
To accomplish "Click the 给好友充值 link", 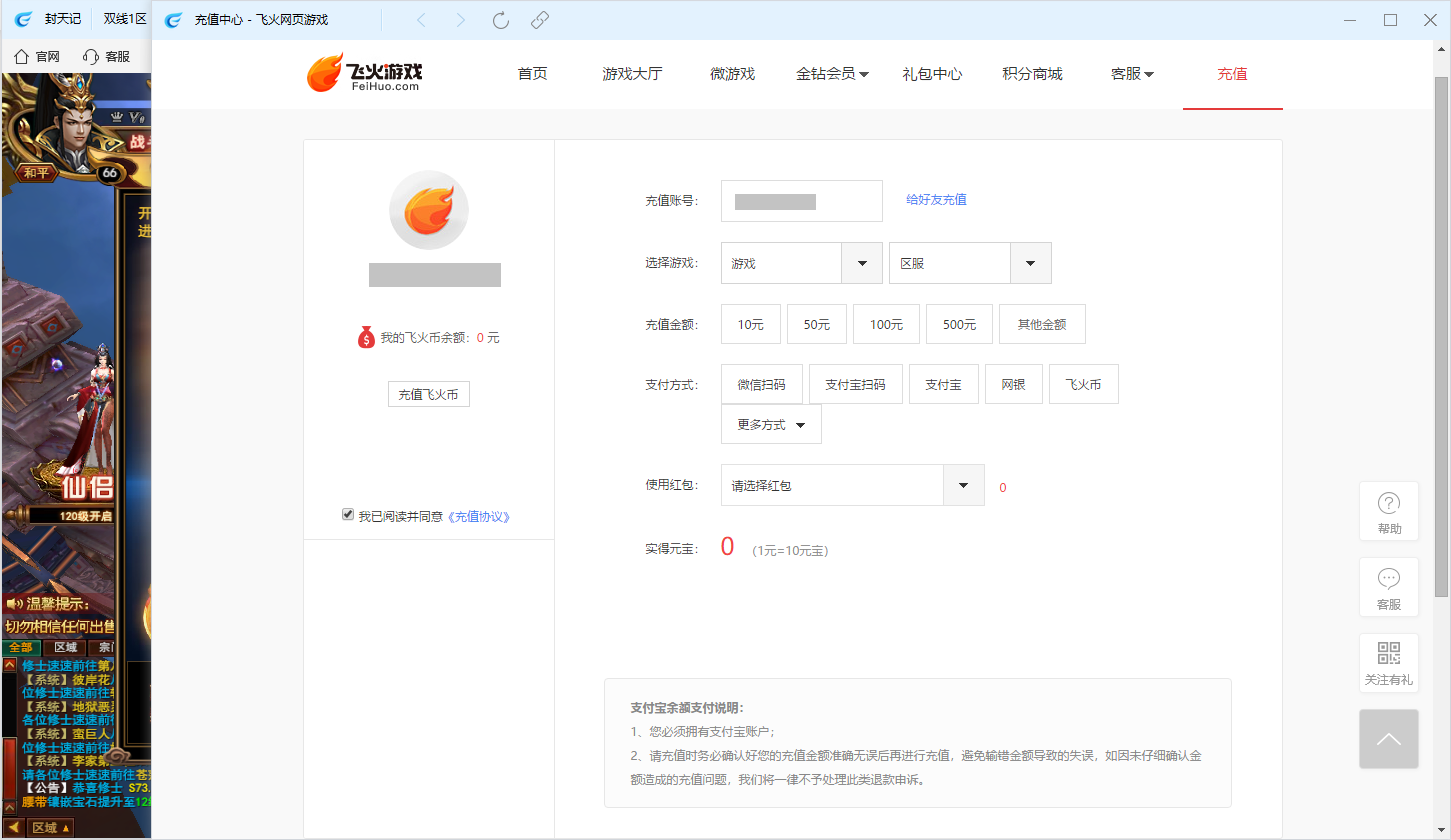I will point(936,199).
